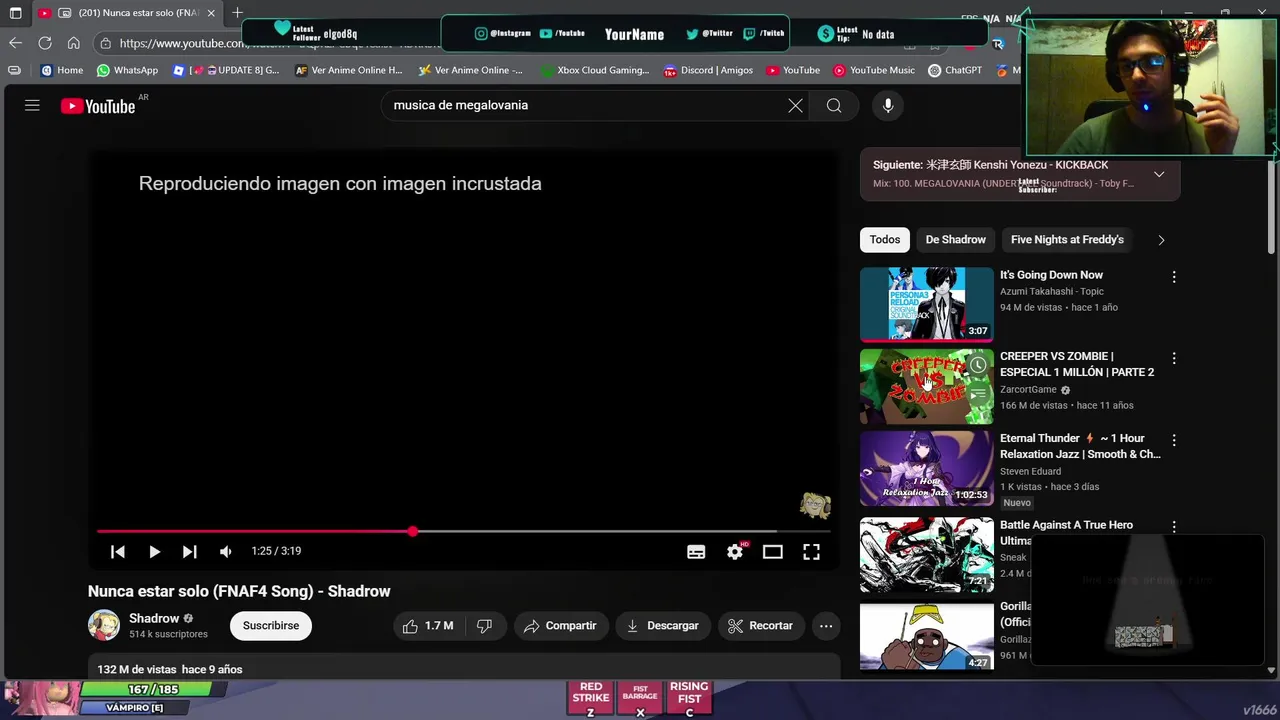The height and width of the screenshot is (720, 1280).
Task: Open options menu for Battle Against A True Hero
Action: pos(1174,526)
